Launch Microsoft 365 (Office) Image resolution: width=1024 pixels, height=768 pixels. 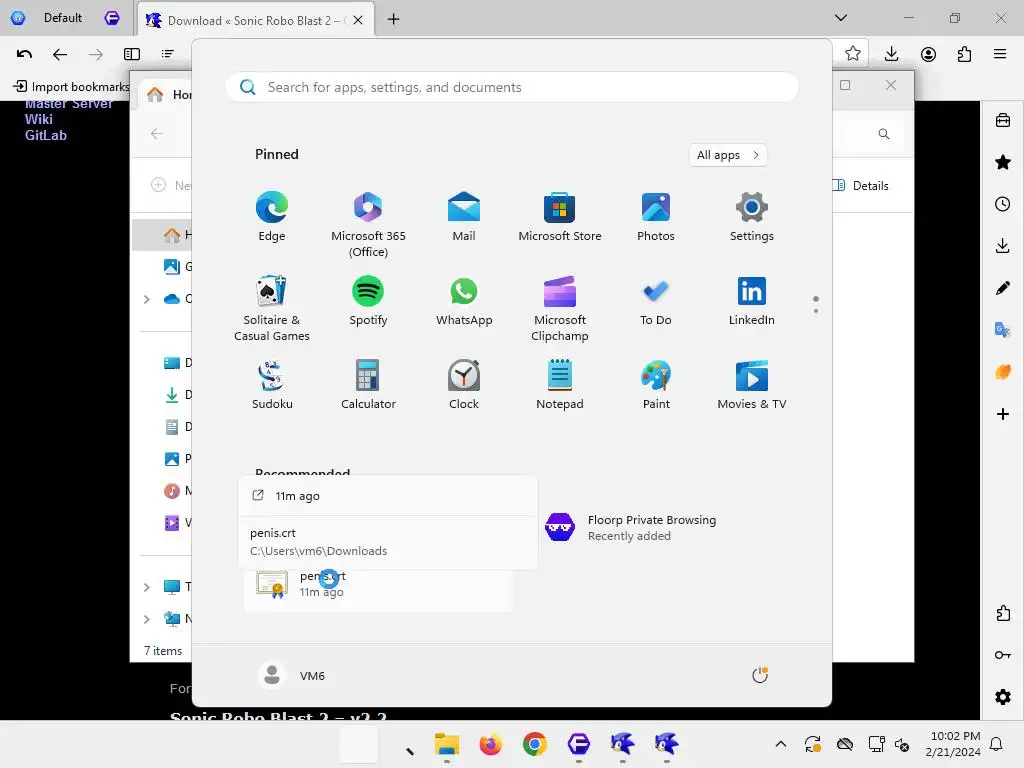tap(368, 225)
